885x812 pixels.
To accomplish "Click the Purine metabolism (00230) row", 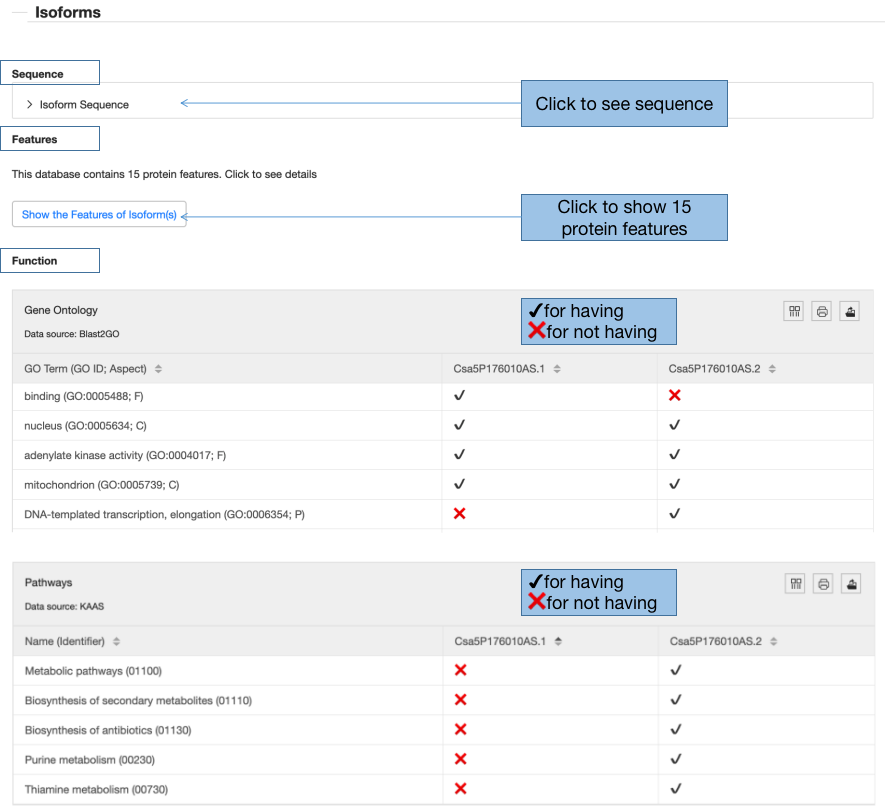I will (x=444, y=760).
